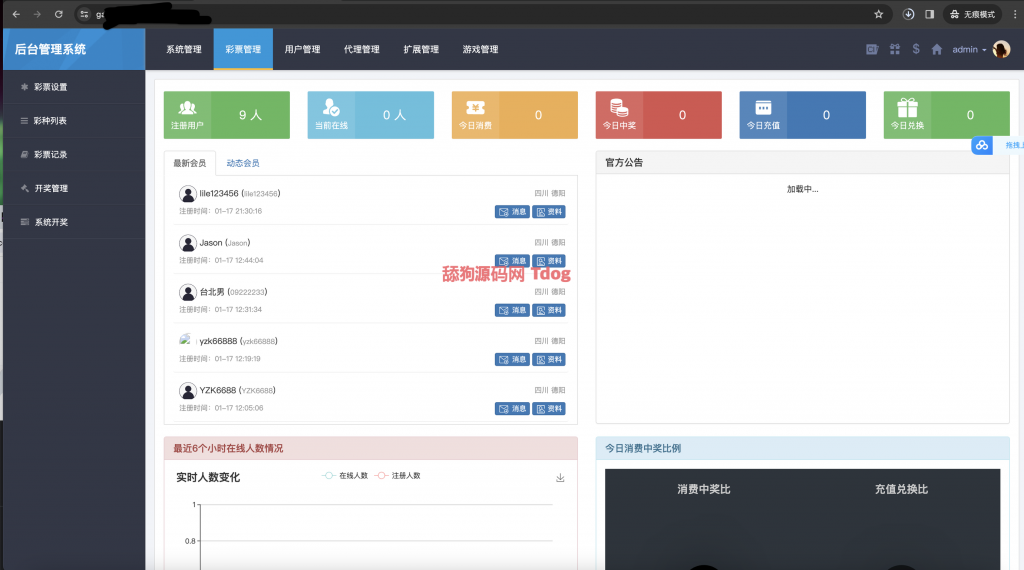This screenshot has height=570, width=1024.
Task: Open 彩票设置 in the sidebar
Action: [50, 87]
